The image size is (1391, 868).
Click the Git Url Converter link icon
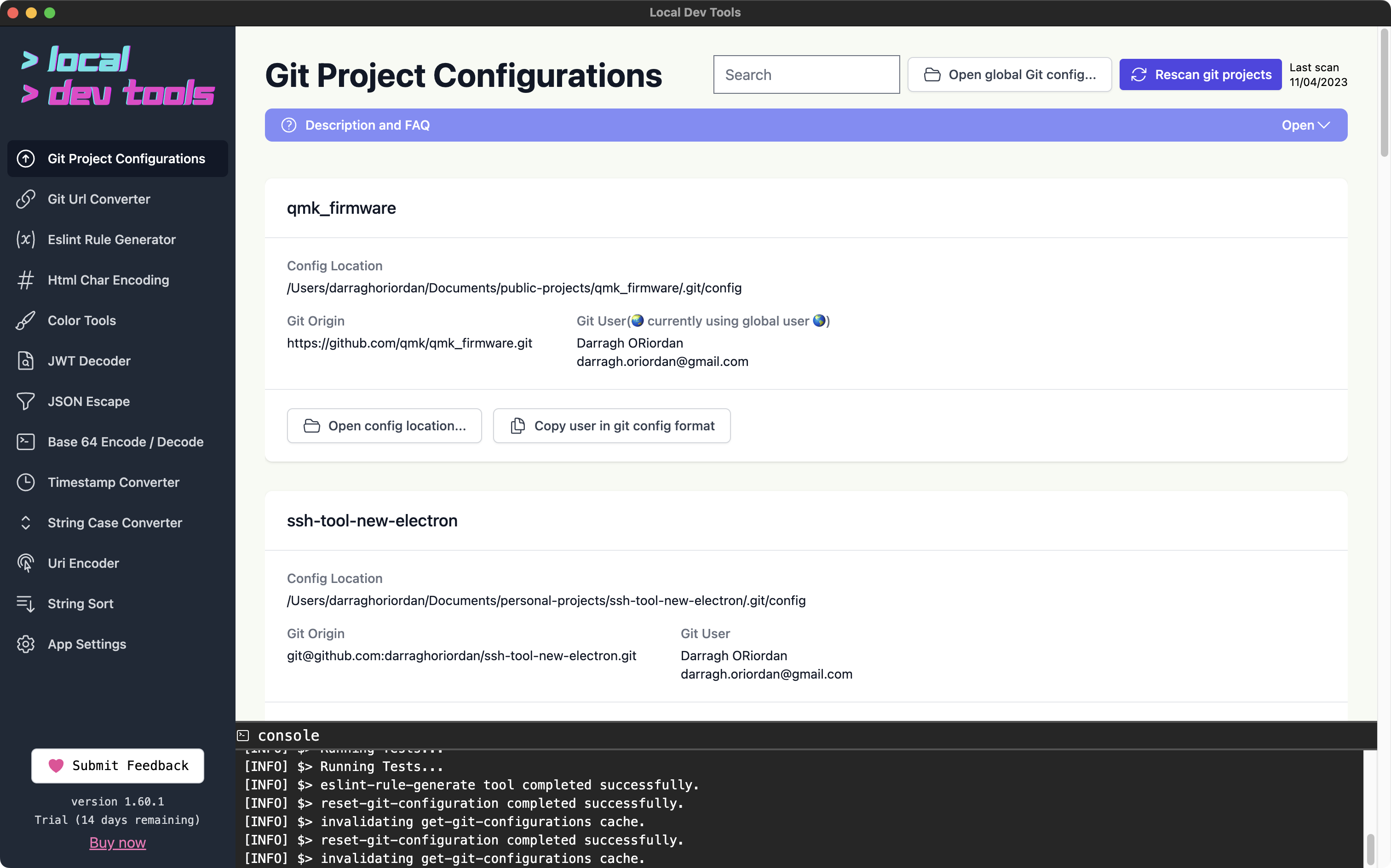tap(26, 199)
